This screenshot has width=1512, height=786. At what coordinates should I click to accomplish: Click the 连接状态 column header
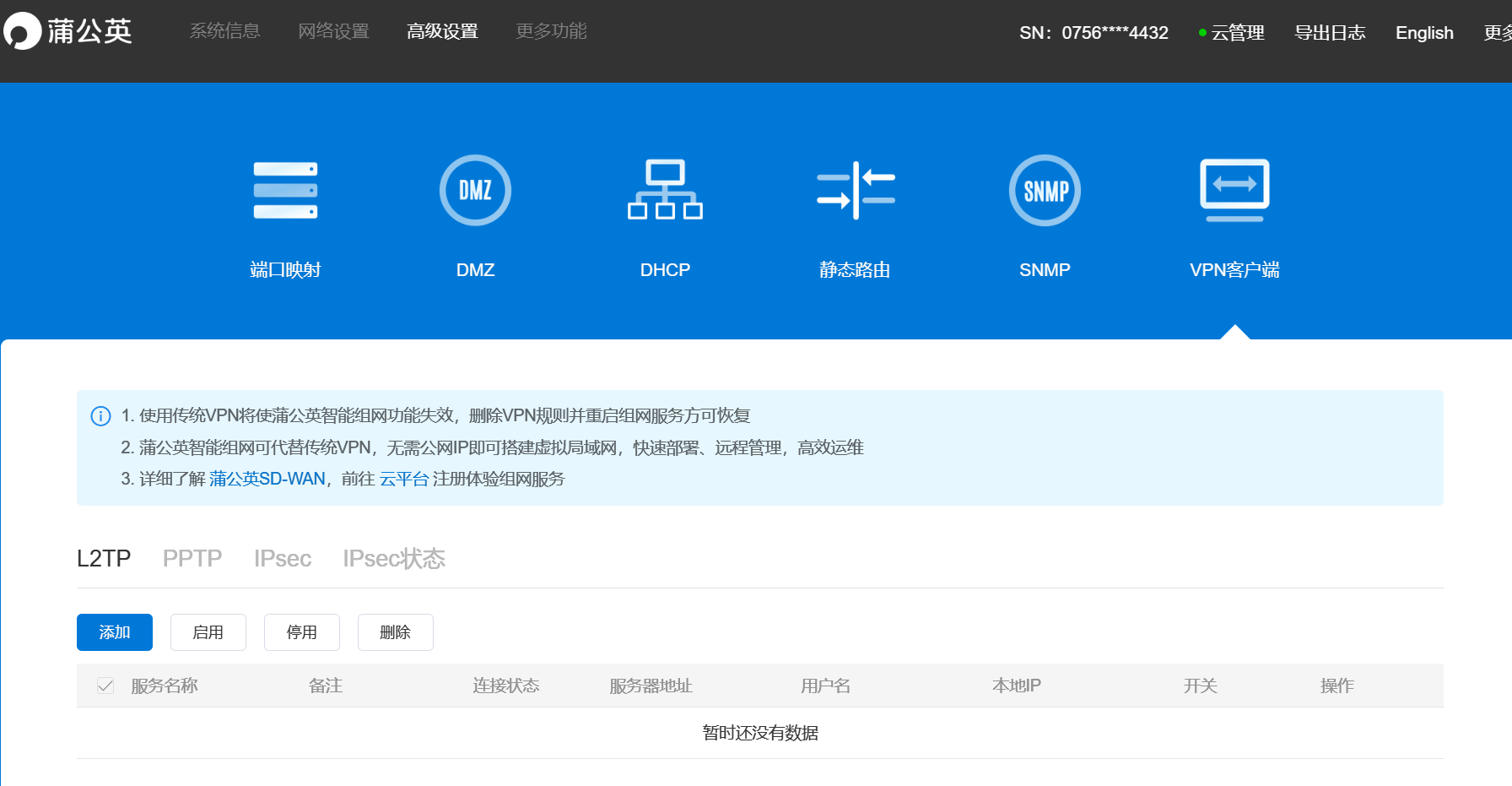click(506, 686)
